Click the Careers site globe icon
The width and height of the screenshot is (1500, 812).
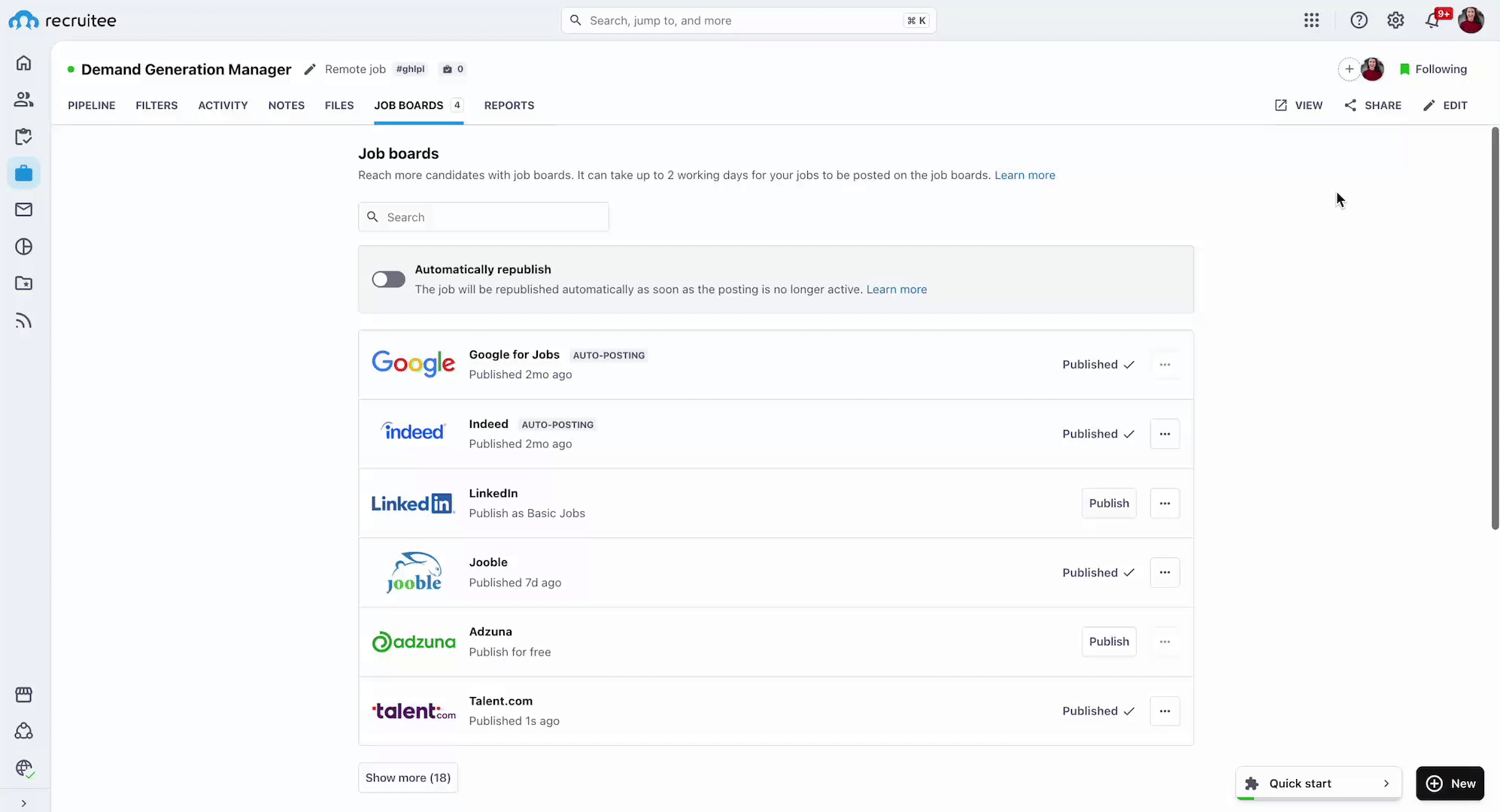(23, 768)
